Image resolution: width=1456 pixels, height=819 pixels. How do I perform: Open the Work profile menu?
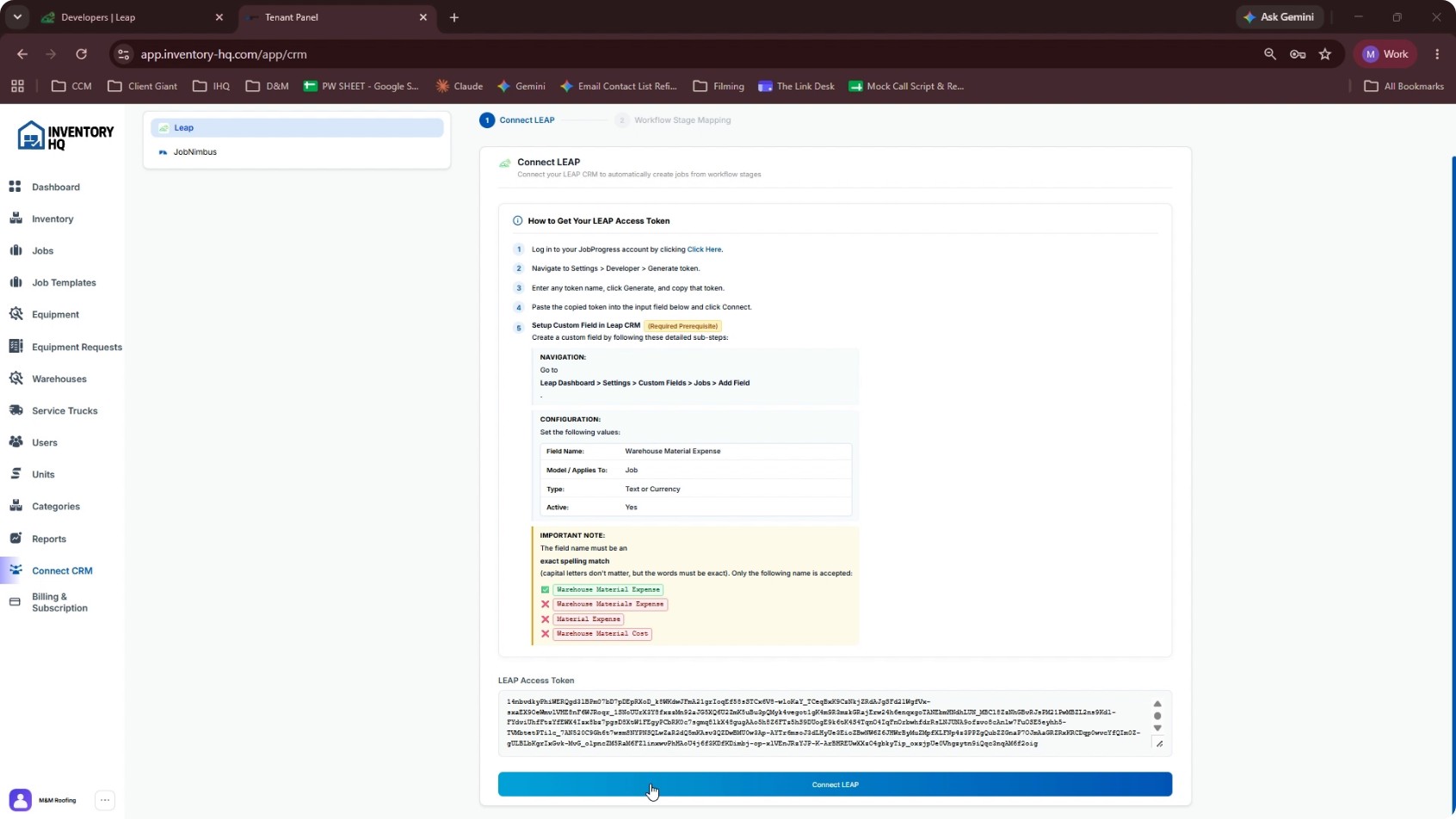coord(1385,54)
